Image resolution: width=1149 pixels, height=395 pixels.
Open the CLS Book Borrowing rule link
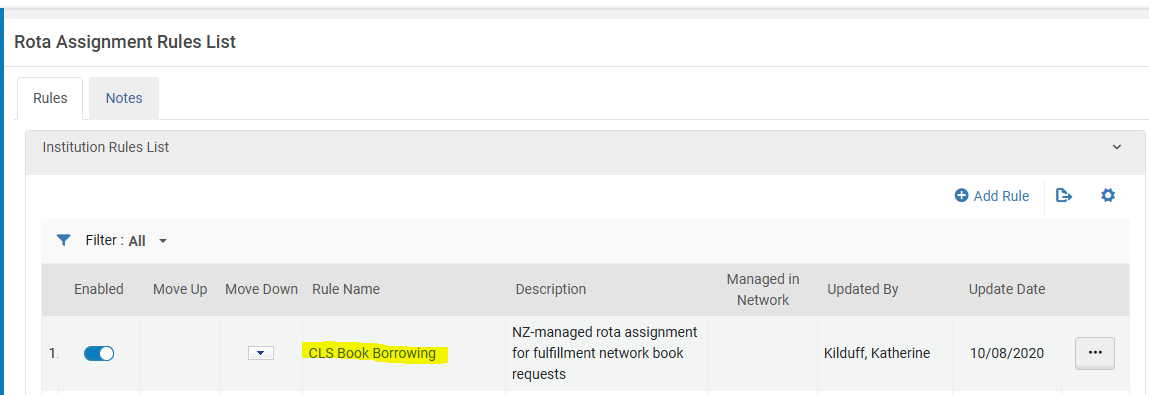372,353
